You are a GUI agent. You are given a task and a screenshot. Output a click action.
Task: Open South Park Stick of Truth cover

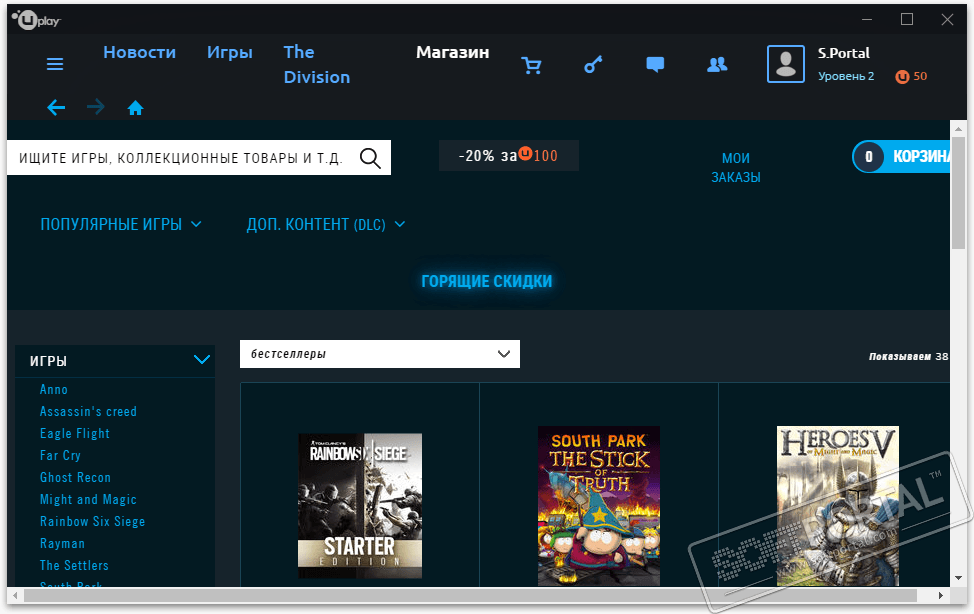[x=599, y=506]
